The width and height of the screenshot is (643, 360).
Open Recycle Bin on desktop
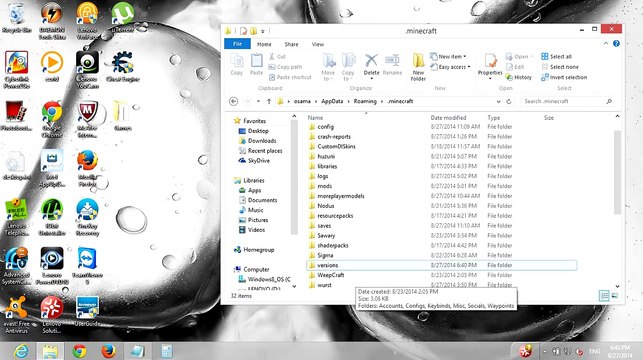coord(16,18)
